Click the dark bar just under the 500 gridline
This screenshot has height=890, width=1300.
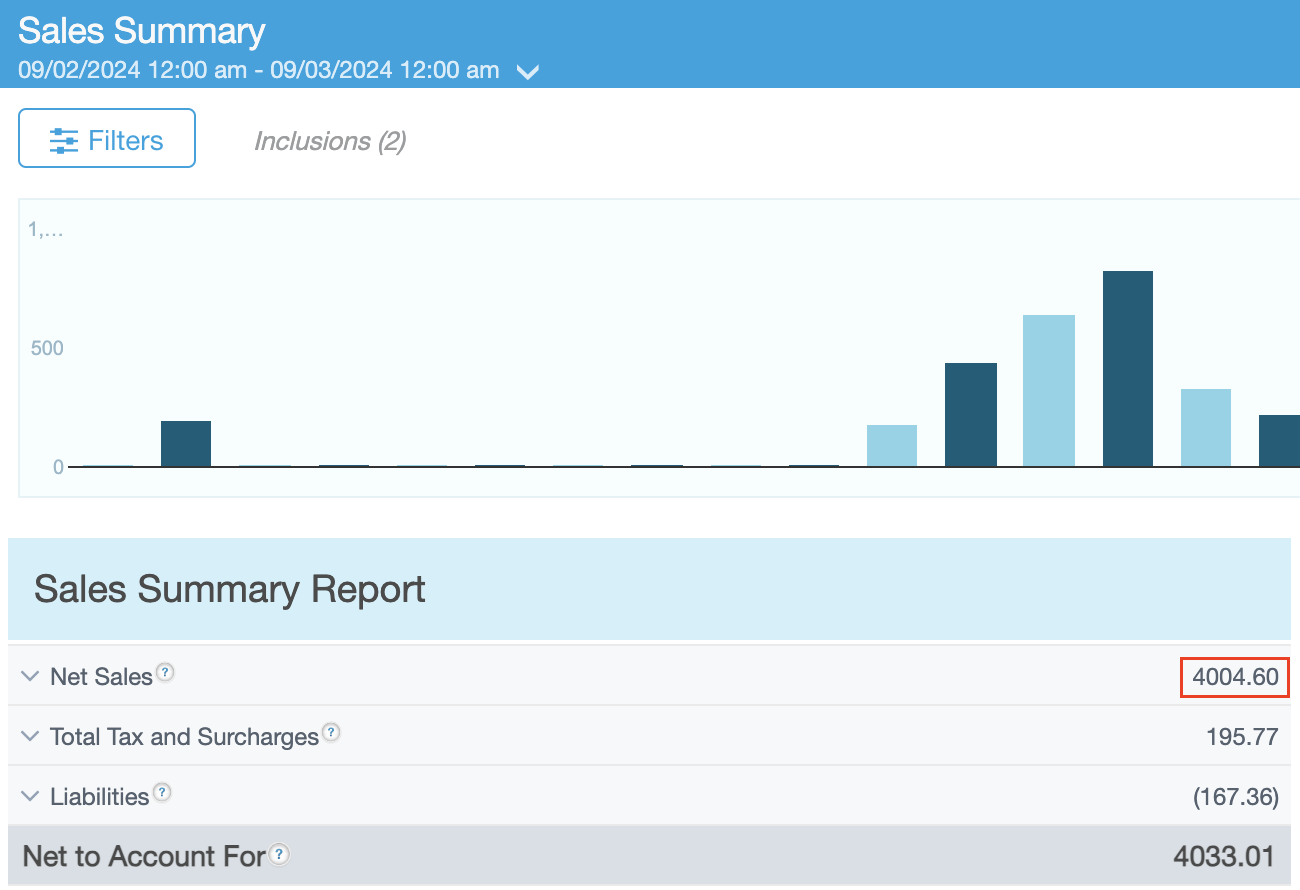[x=971, y=414]
